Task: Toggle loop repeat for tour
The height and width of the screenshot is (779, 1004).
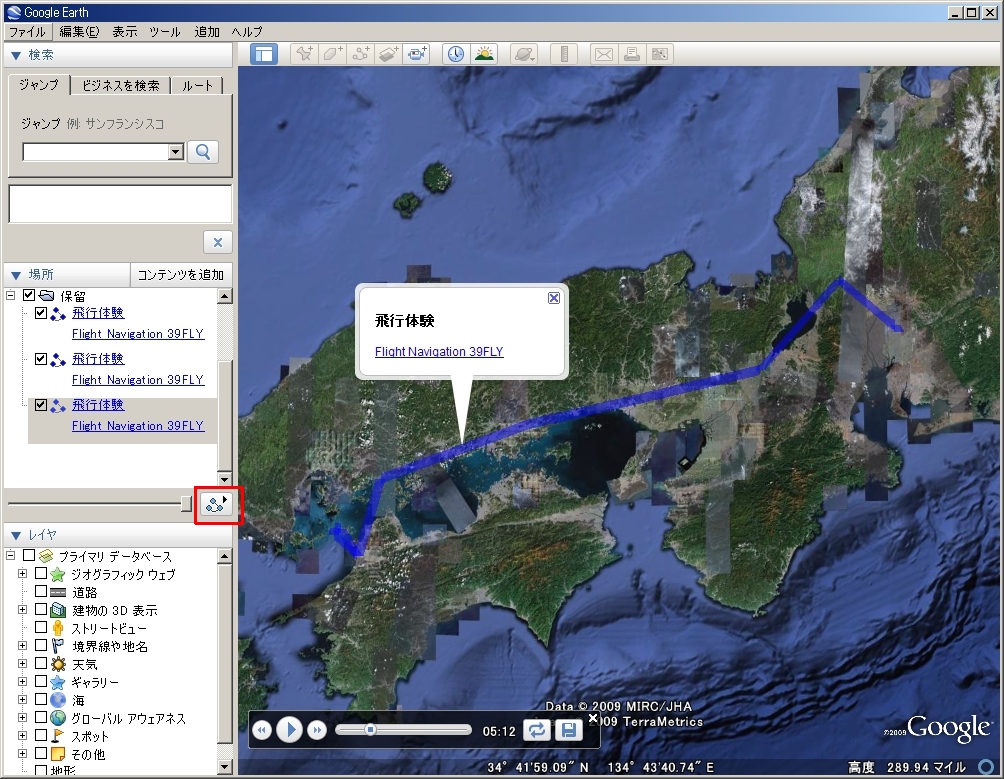Action: coord(537,730)
